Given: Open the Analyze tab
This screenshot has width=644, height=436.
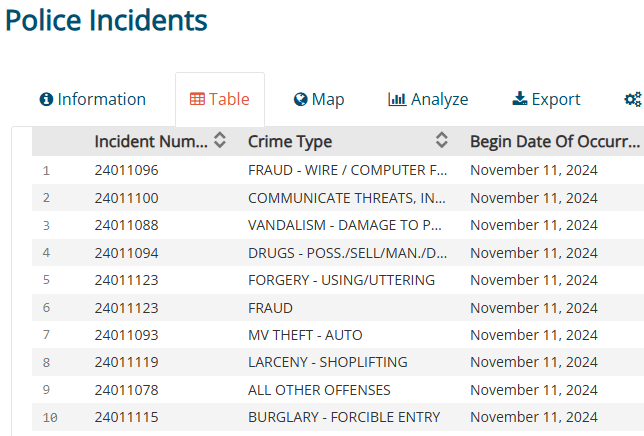Looking at the screenshot, I should (x=428, y=99).
